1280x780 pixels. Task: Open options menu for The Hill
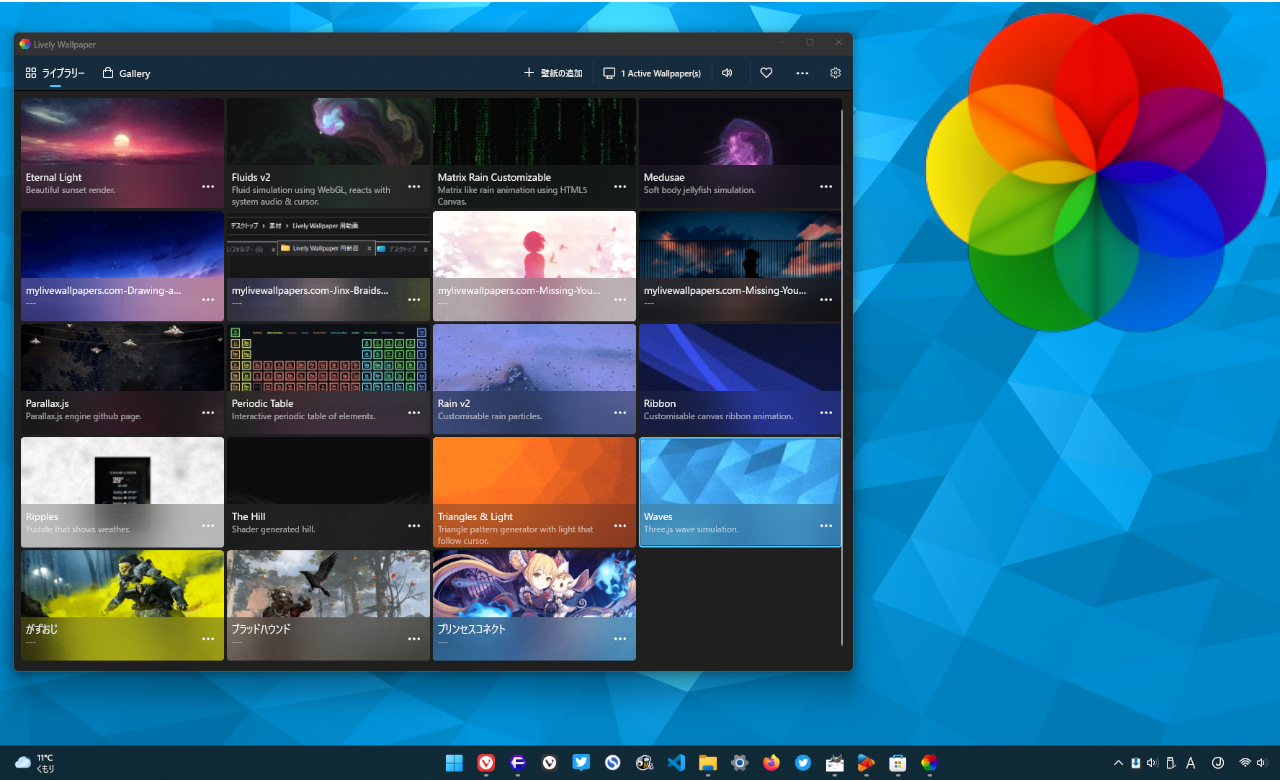pyautogui.click(x=414, y=525)
